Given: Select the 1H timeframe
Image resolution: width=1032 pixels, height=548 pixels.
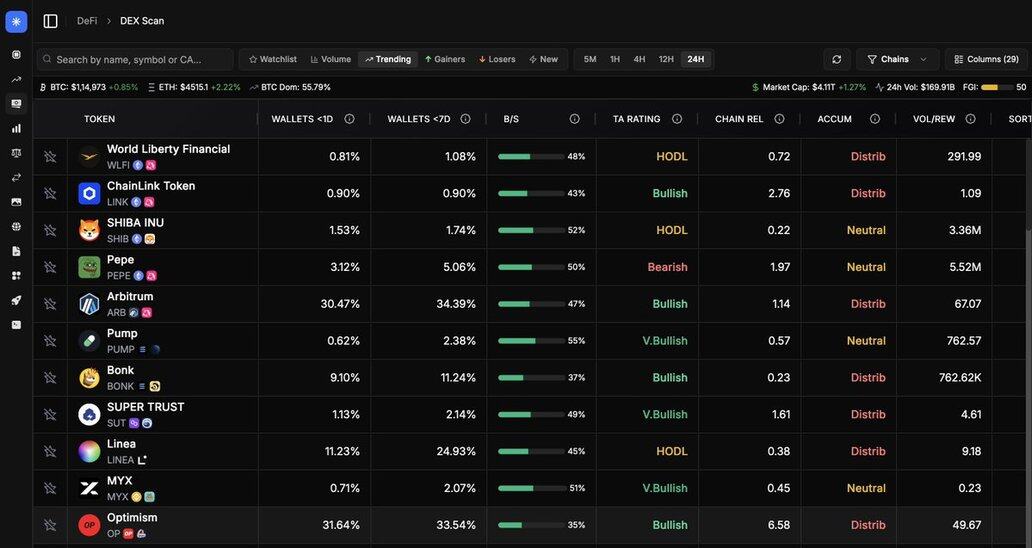Looking at the screenshot, I should coord(615,59).
